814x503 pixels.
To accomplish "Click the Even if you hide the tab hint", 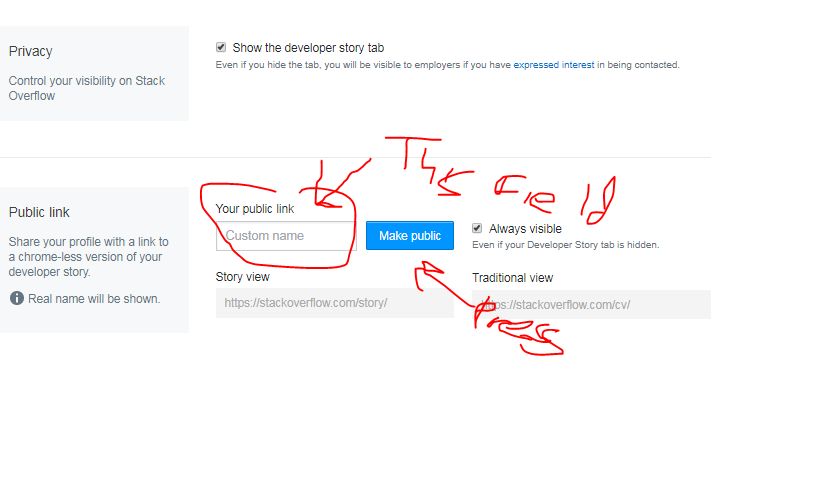I will tap(447, 65).
